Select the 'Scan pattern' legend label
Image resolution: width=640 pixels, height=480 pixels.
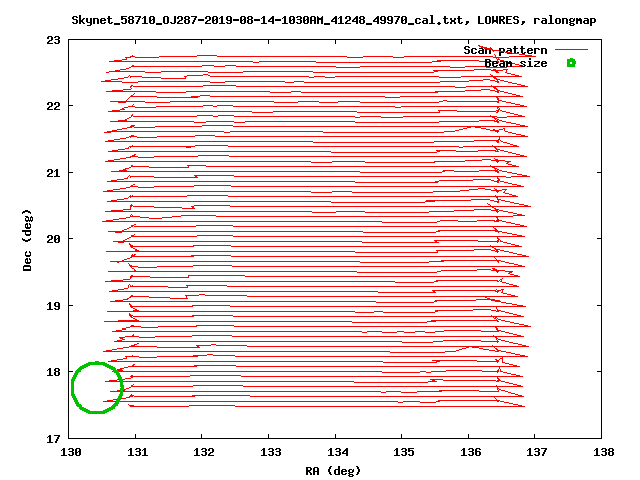[x=505, y=50]
